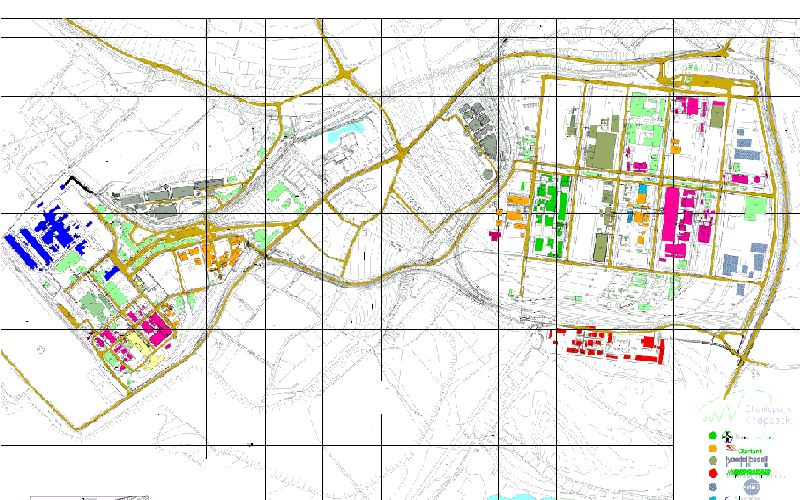Click the star-shaped road junction at top
The height and width of the screenshot is (500, 800).
click(344, 73)
